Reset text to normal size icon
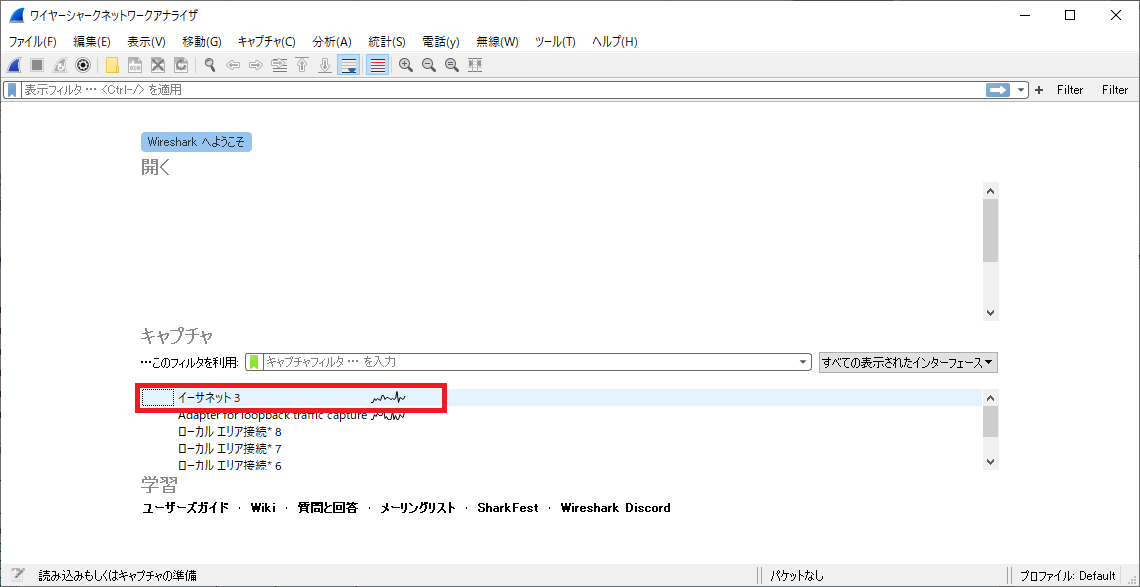1140x587 pixels. pos(451,65)
